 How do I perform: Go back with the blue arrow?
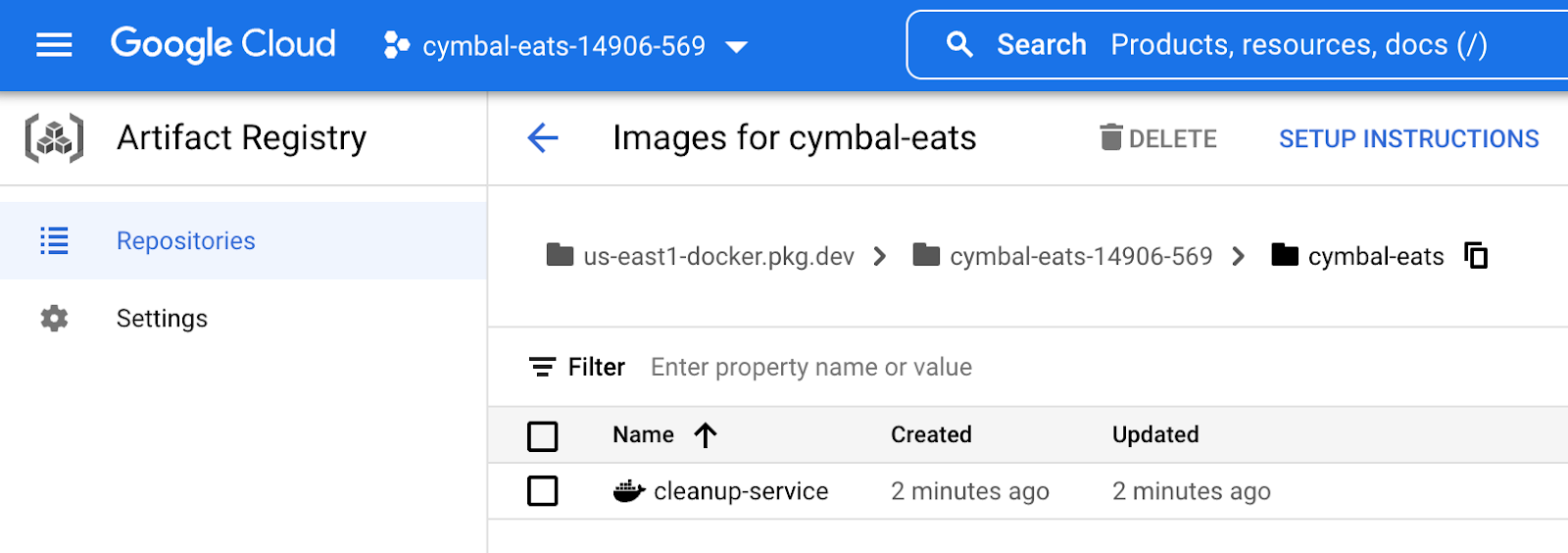(543, 138)
